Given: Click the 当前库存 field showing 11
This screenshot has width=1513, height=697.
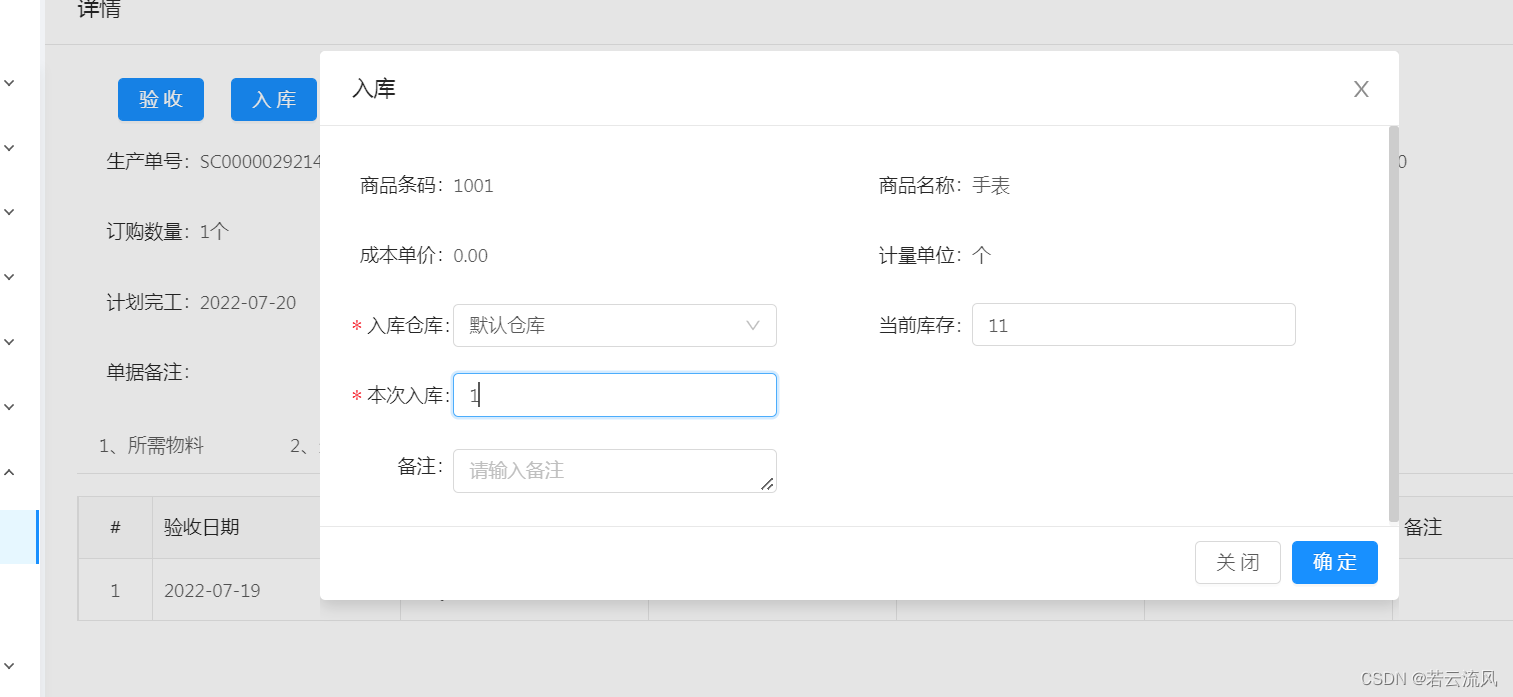Looking at the screenshot, I should pyautogui.click(x=1133, y=325).
